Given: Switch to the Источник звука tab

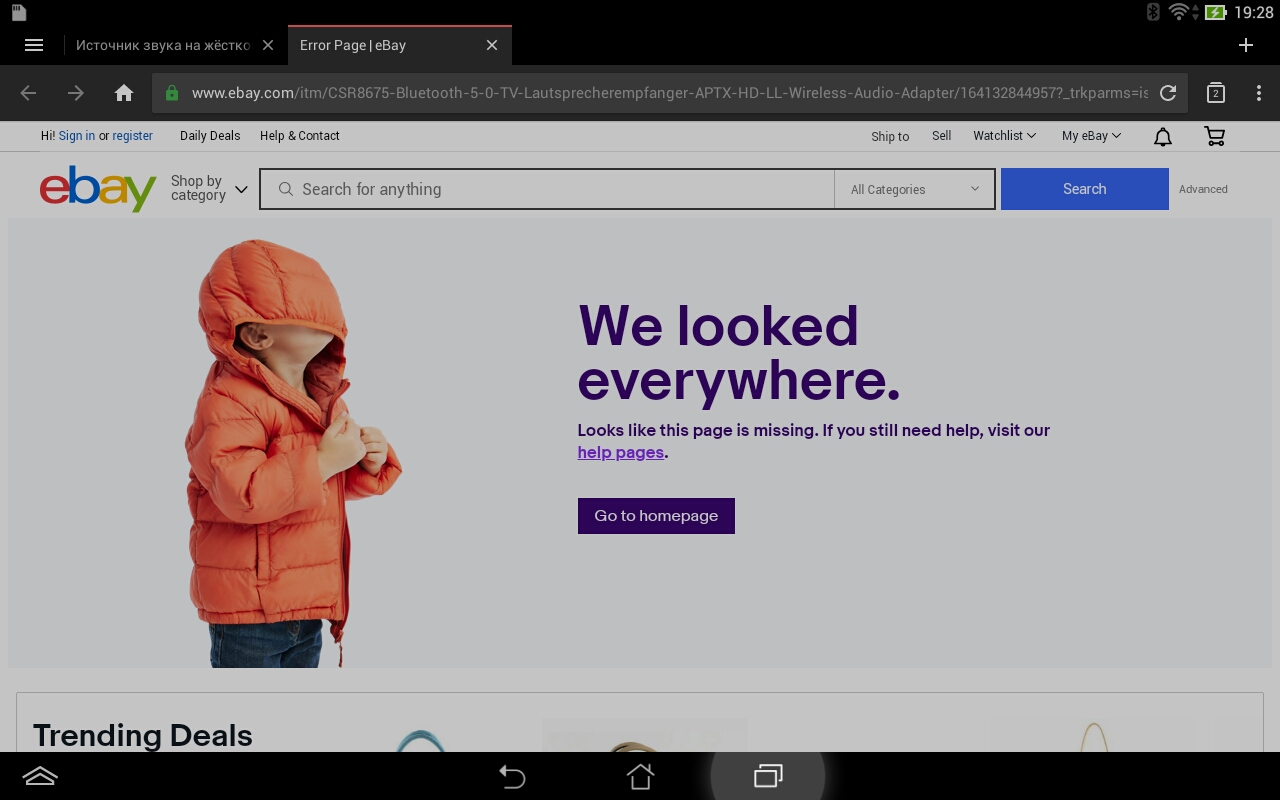Looking at the screenshot, I should pos(163,45).
